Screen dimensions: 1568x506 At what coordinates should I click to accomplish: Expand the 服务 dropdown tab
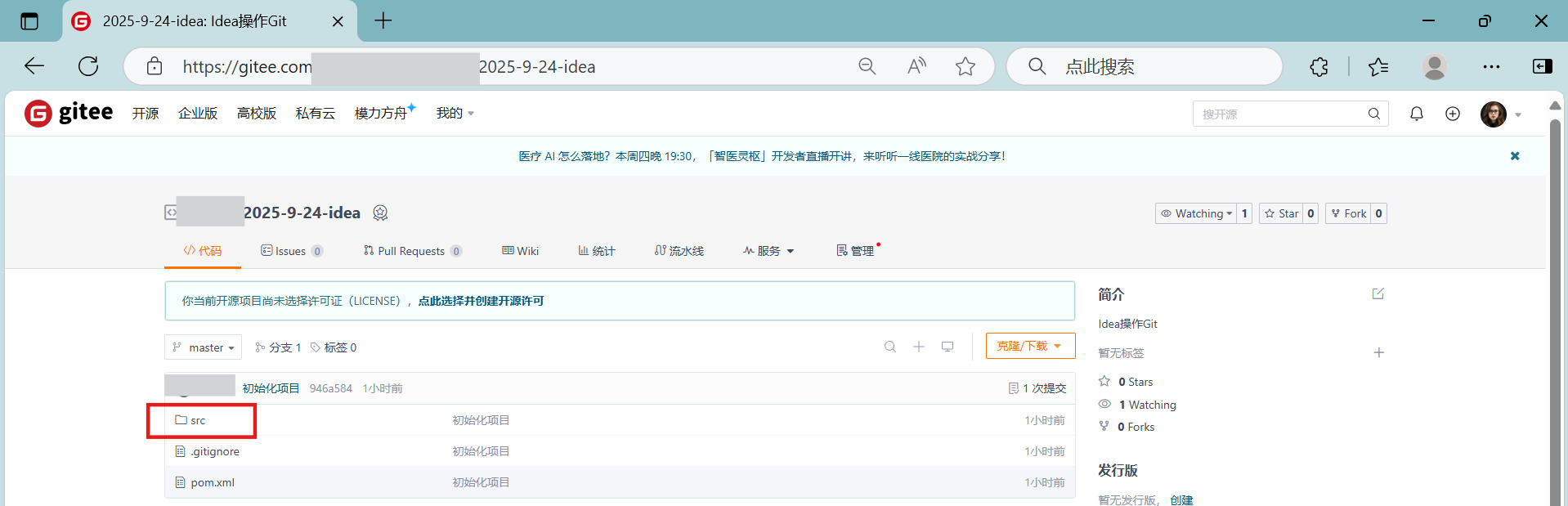coord(768,251)
